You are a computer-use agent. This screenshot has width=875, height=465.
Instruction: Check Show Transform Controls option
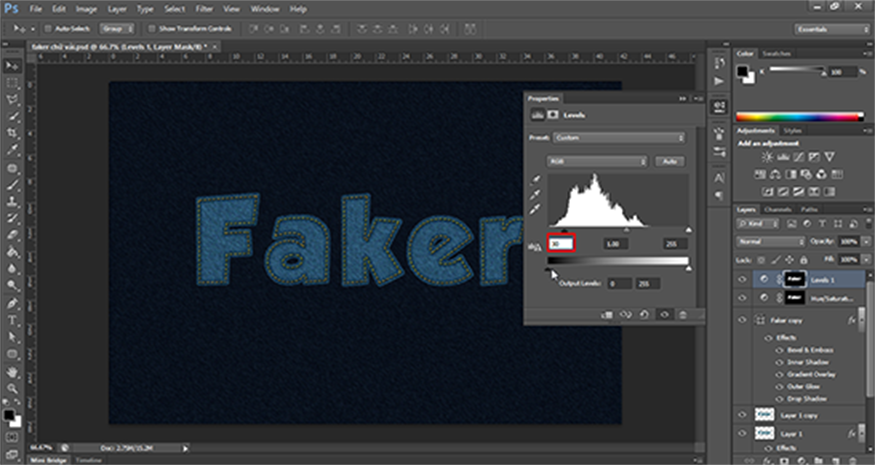click(x=150, y=28)
